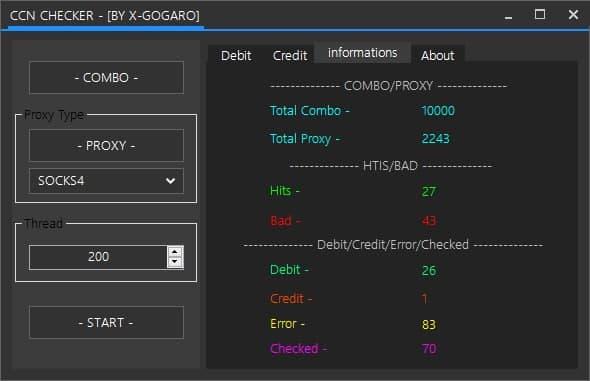
Task: Focus the Thread field showing 200
Action: click(98, 257)
